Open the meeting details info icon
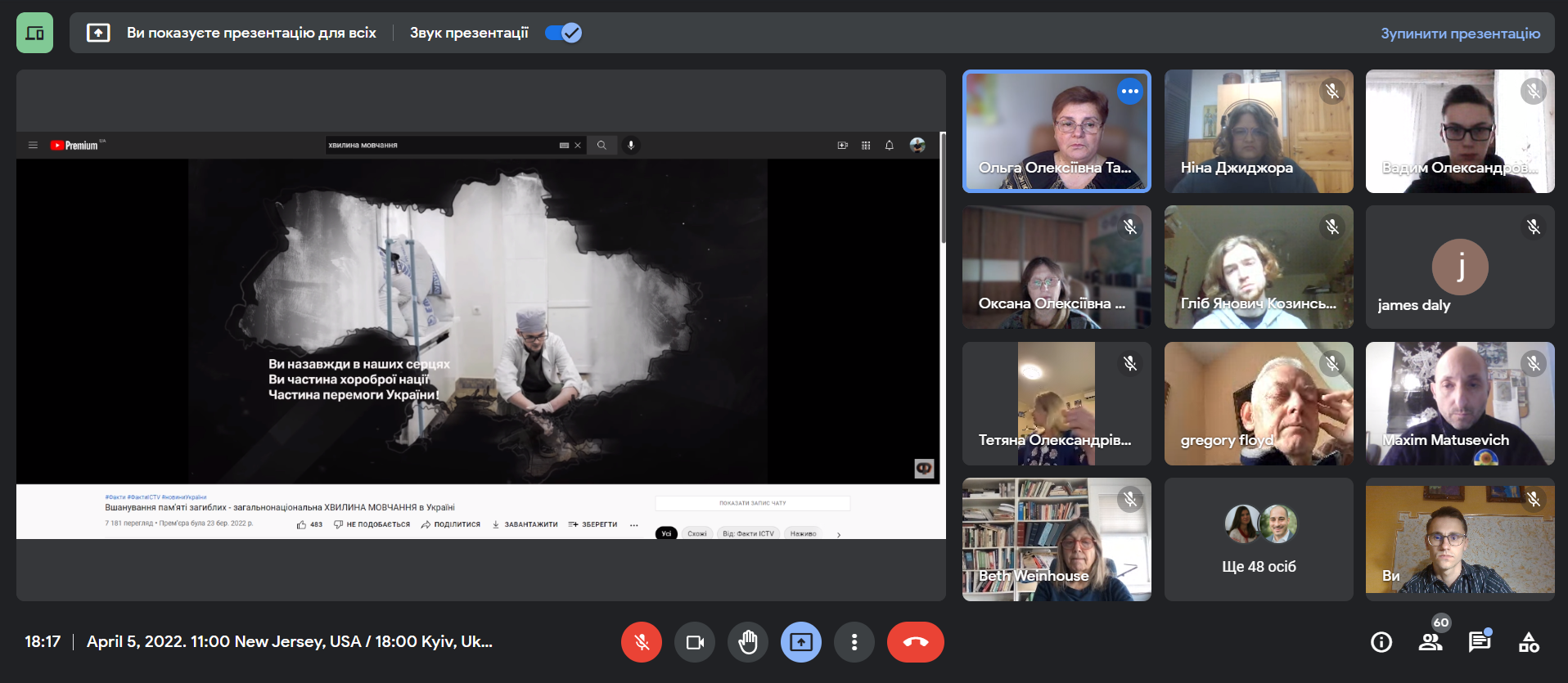The width and height of the screenshot is (1568, 683). (x=1381, y=642)
